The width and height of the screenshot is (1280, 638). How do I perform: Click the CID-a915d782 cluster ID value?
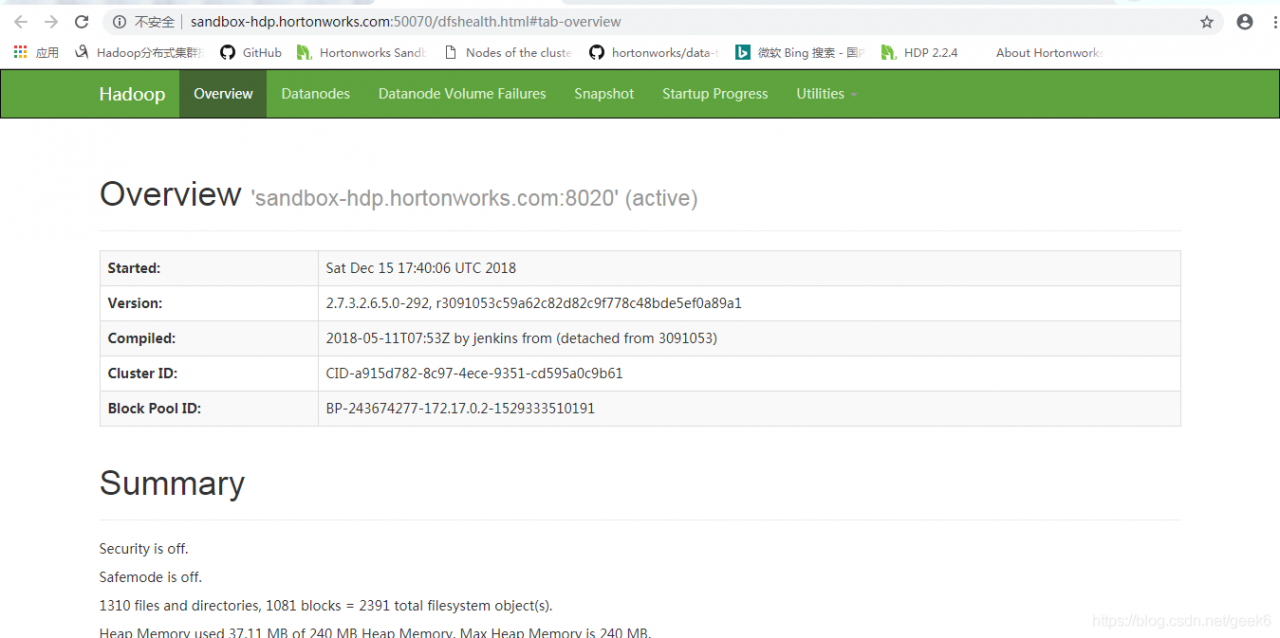474,373
